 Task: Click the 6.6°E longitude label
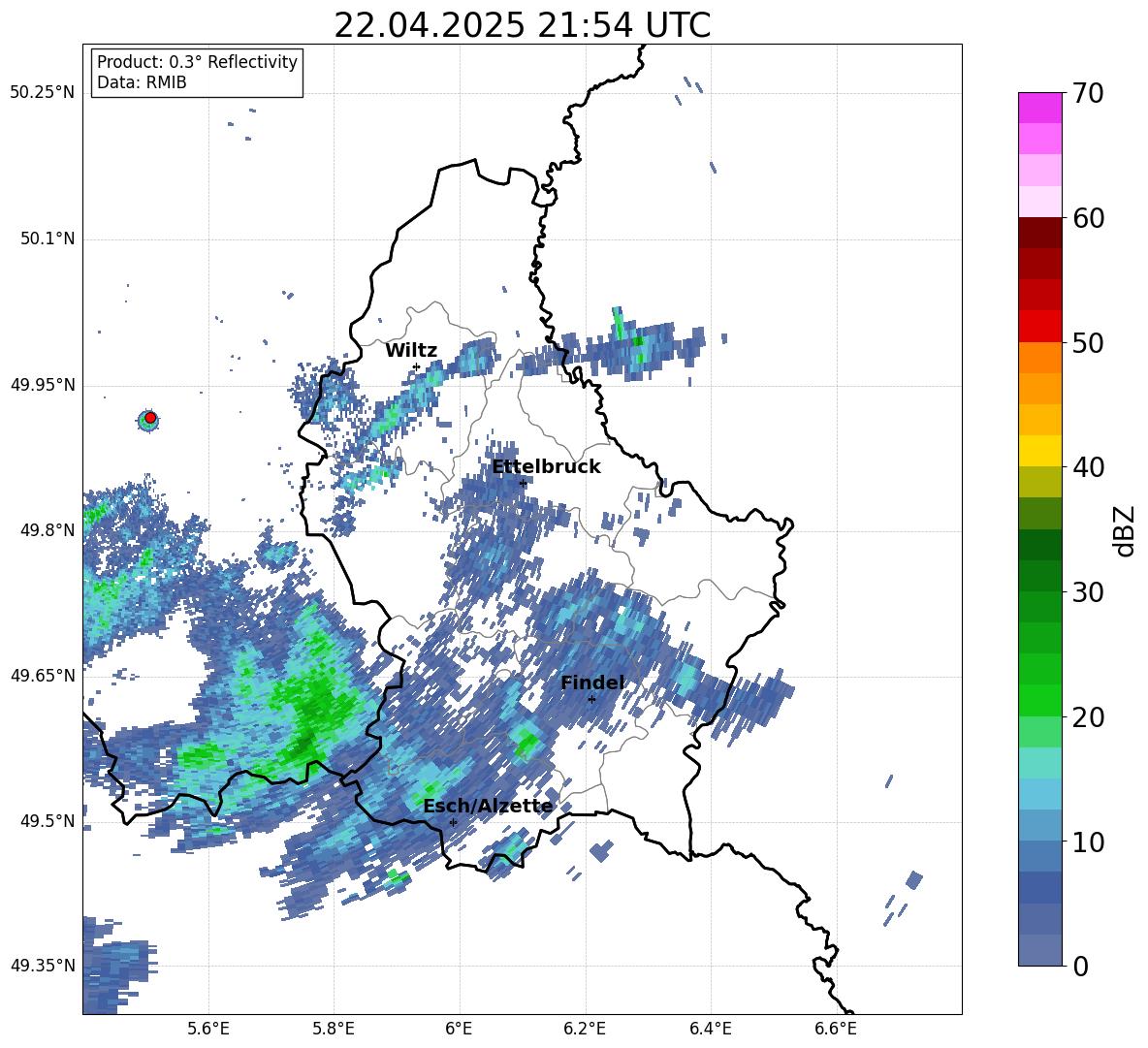click(836, 1030)
